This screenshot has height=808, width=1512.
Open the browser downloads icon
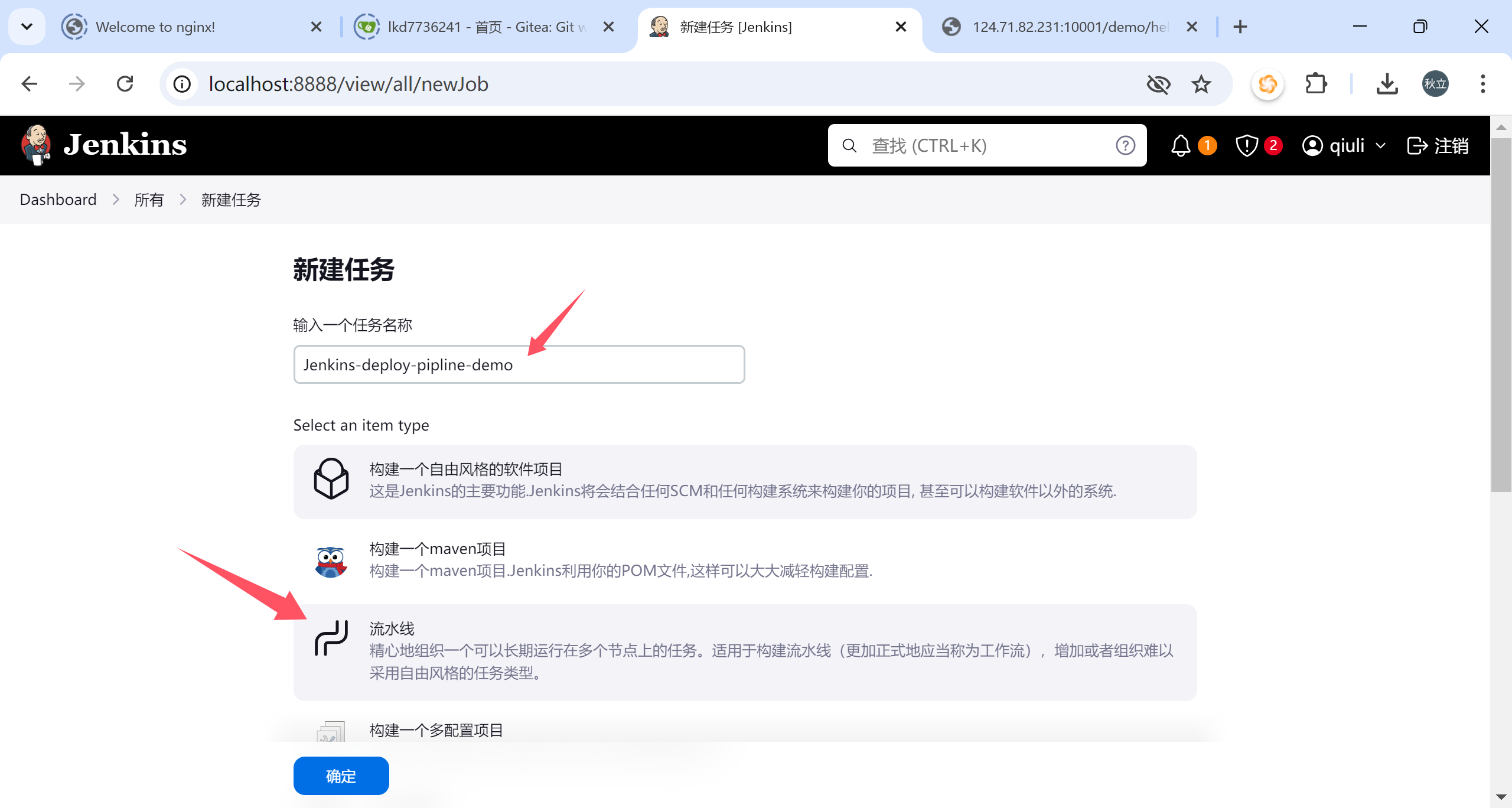pyautogui.click(x=1387, y=84)
